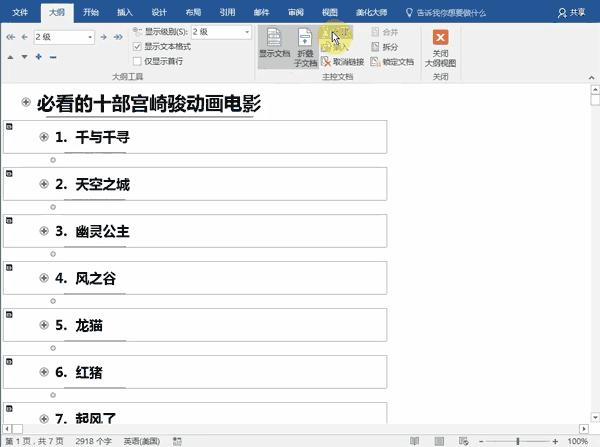Expand outline symbol of 3. 幽灵公主
The width and height of the screenshot is (600, 447).
pyautogui.click(x=44, y=231)
